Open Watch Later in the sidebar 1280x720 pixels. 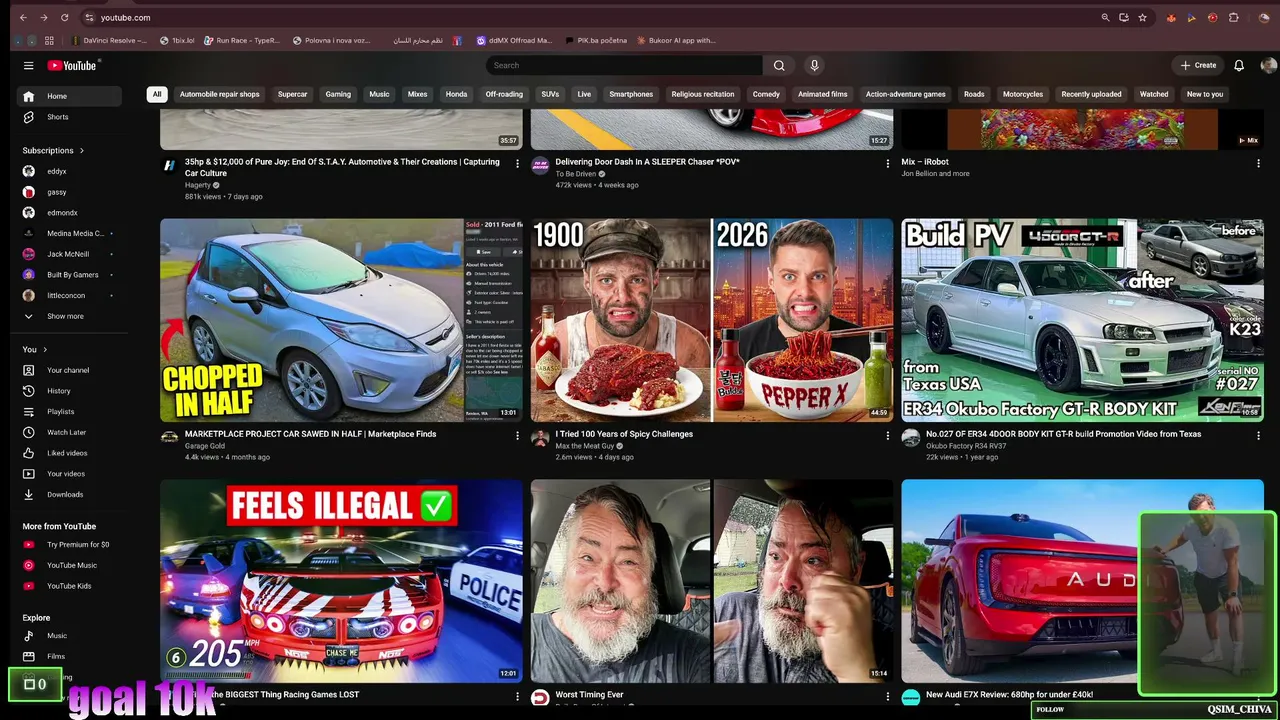(69, 432)
